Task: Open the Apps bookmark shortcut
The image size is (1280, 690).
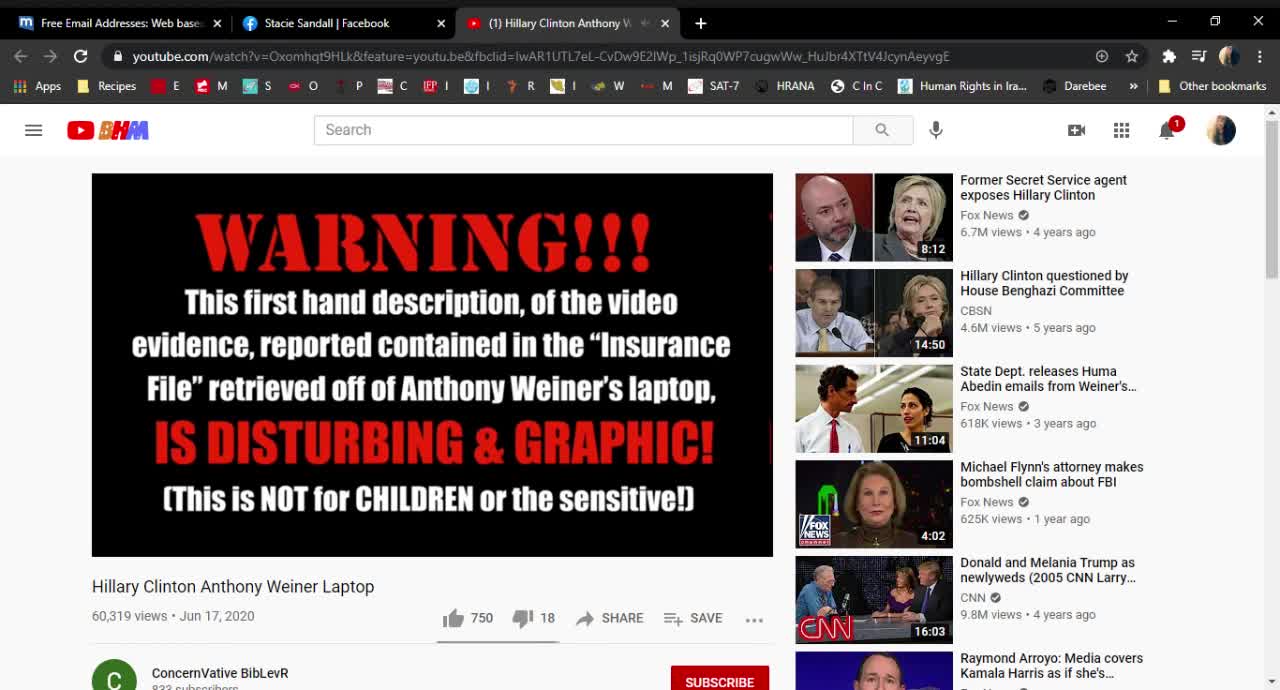Action: [x=37, y=86]
